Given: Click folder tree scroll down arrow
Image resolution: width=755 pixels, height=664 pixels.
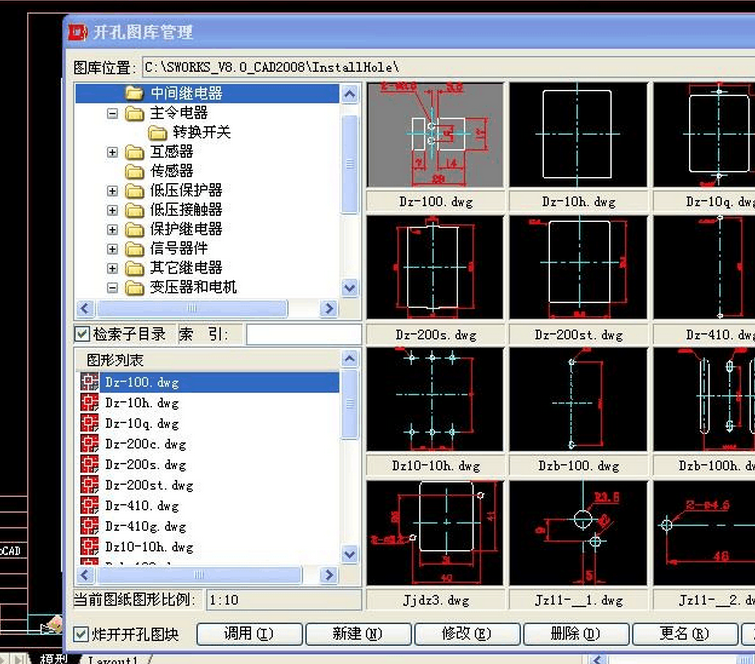Looking at the screenshot, I should tap(350, 288).
